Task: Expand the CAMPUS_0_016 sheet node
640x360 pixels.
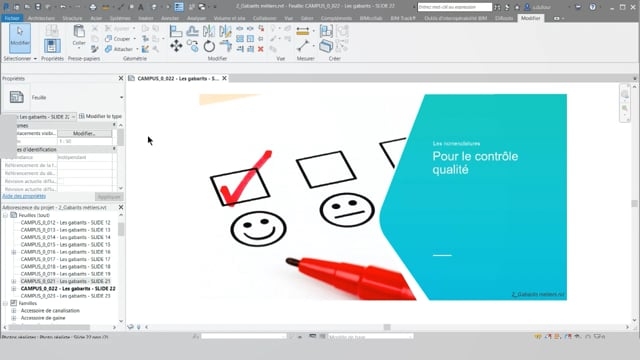Action: (13, 252)
